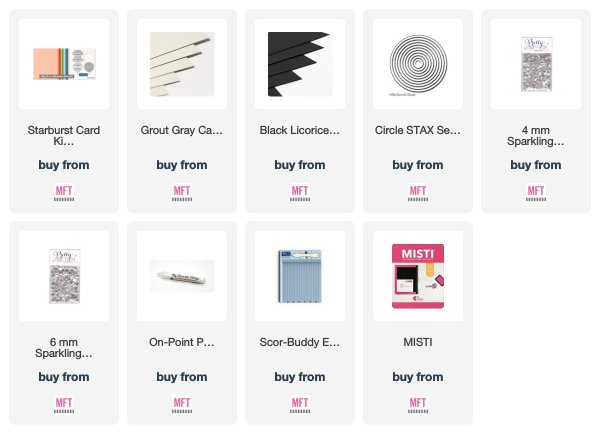
Task: Open the Grout Gray cardstock thumbnail
Action: (x=182, y=64)
